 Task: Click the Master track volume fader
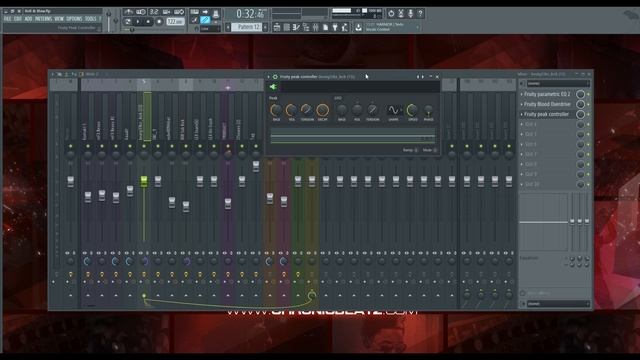[71, 182]
